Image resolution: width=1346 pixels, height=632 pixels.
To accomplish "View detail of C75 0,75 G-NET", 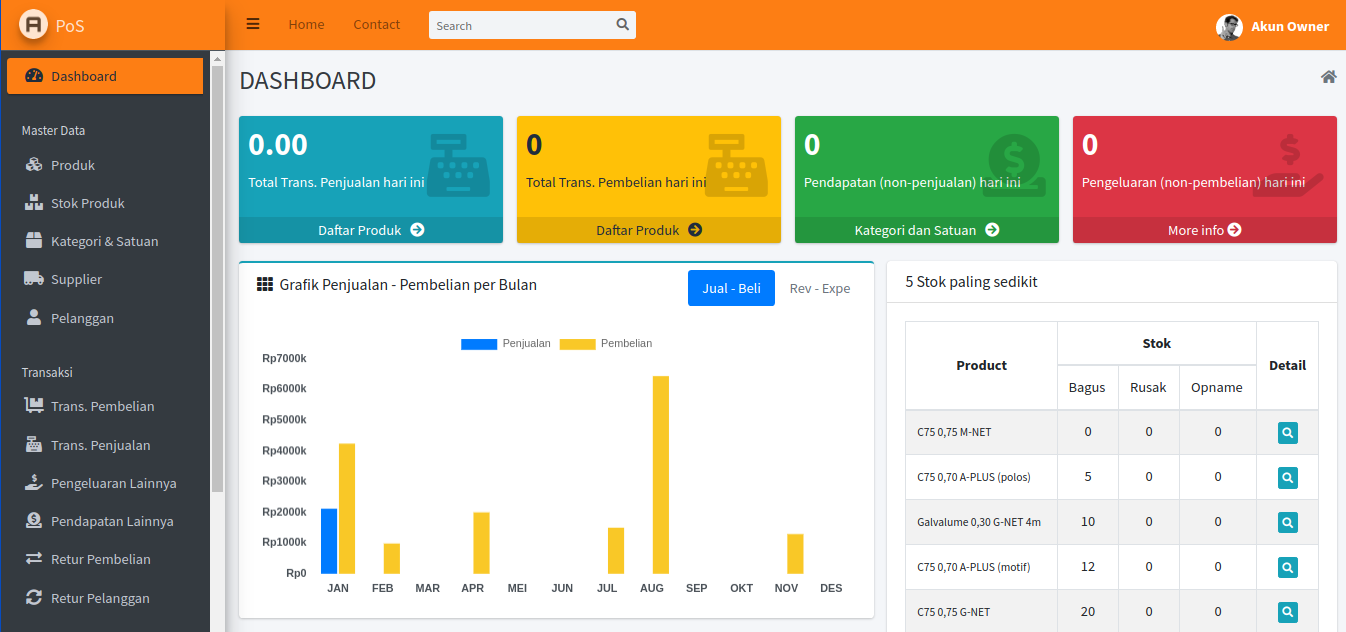I will tap(1287, 611).
